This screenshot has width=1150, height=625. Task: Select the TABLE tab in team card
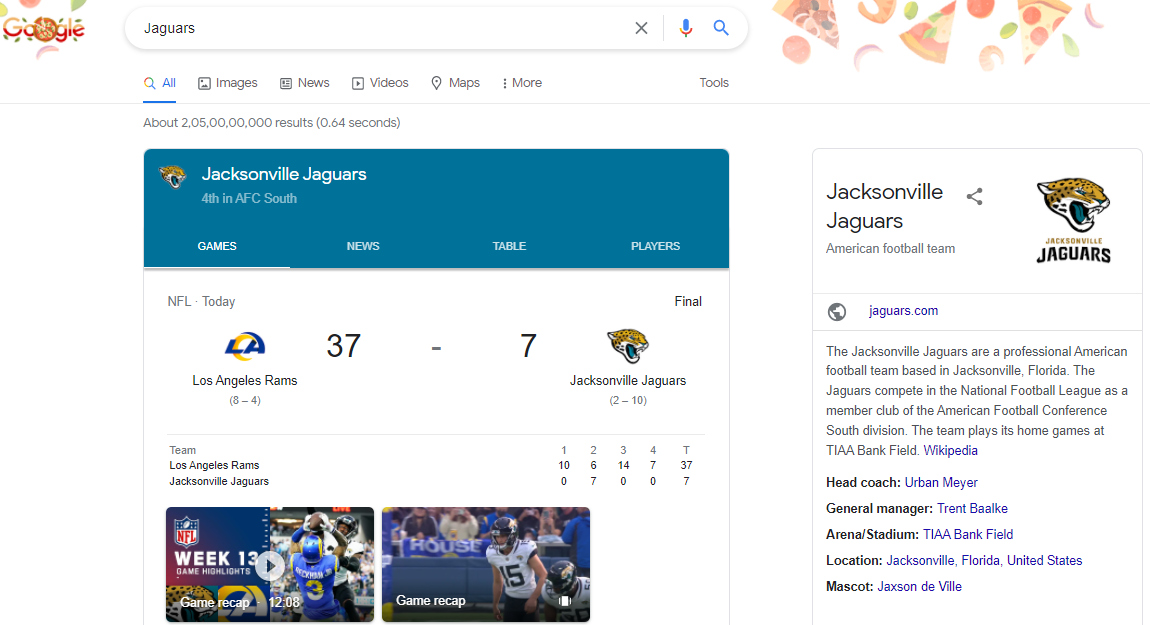509,246
